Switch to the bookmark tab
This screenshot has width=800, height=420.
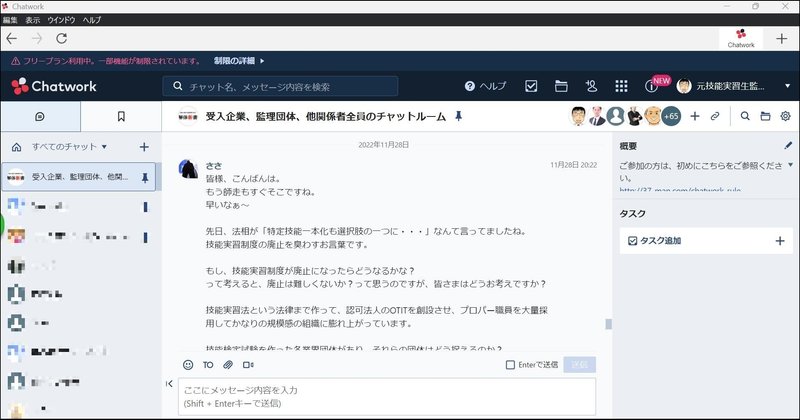click(x=121, y=116)
